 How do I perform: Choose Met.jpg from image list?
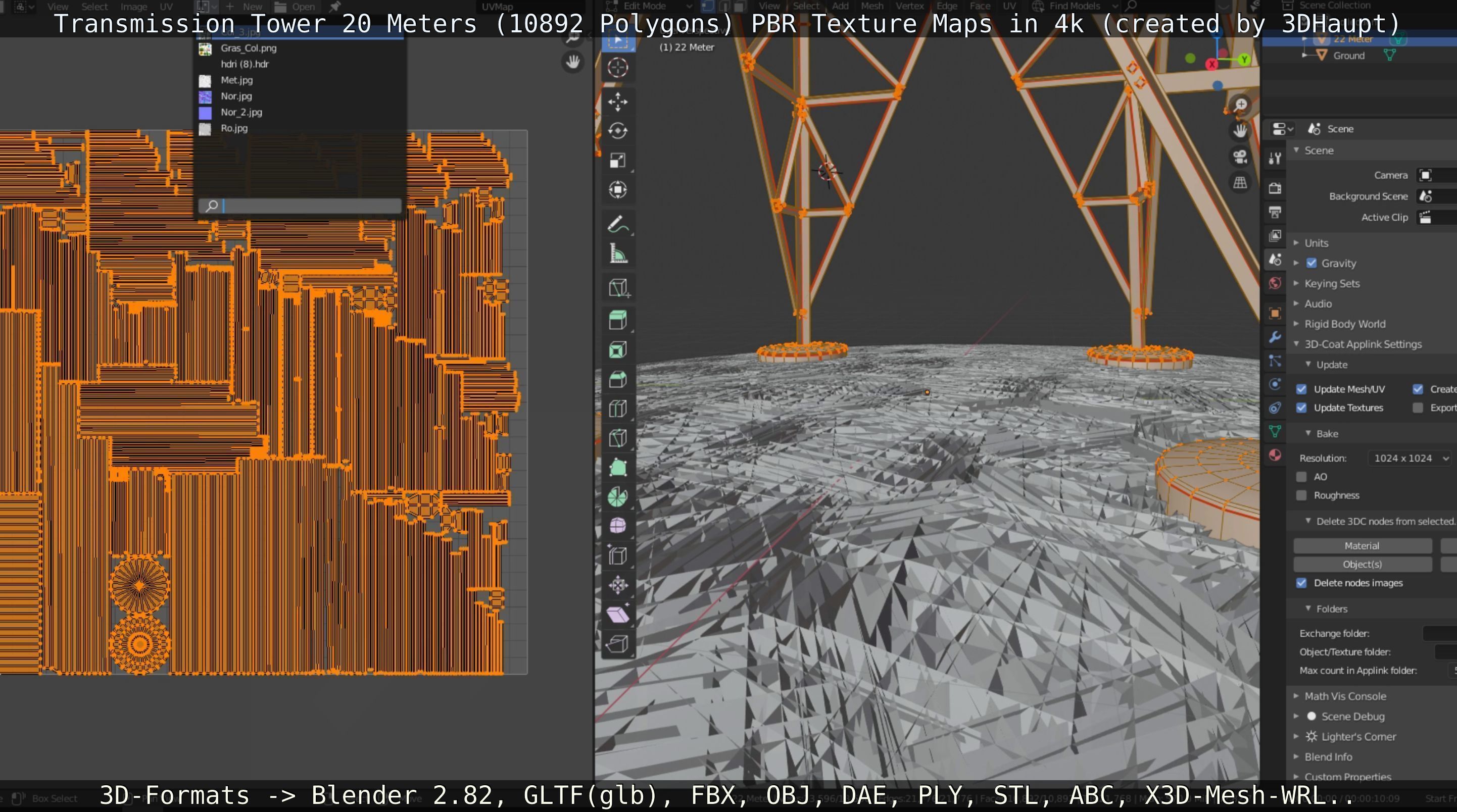click(300, 80)
